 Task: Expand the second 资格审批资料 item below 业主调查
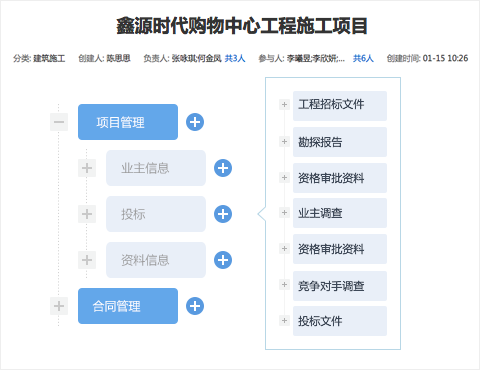tap(284, 249)
